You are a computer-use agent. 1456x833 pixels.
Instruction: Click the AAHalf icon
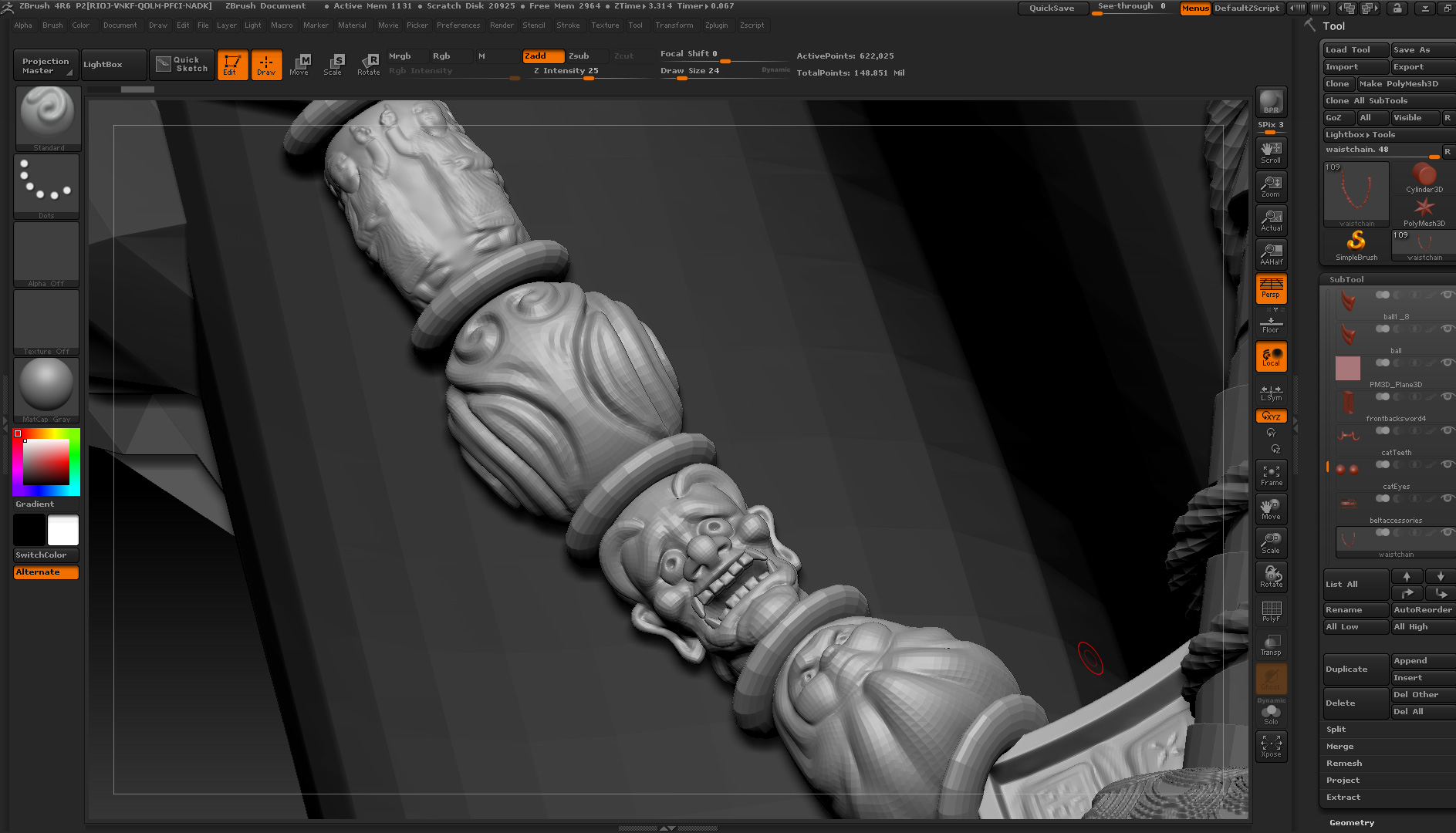[x=1271, y=254]
